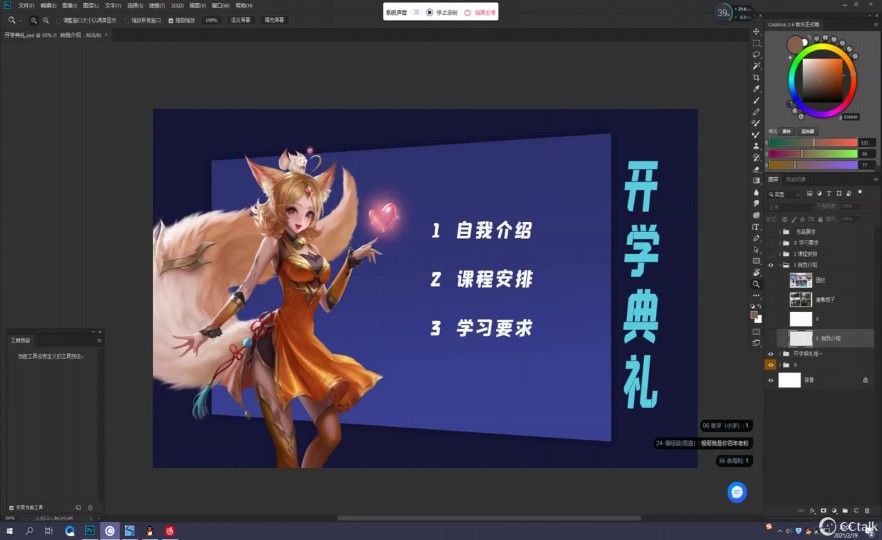Select the Magic Wand tool
Viewport: 882px width, 540px height.
click(x=756, y=66)
